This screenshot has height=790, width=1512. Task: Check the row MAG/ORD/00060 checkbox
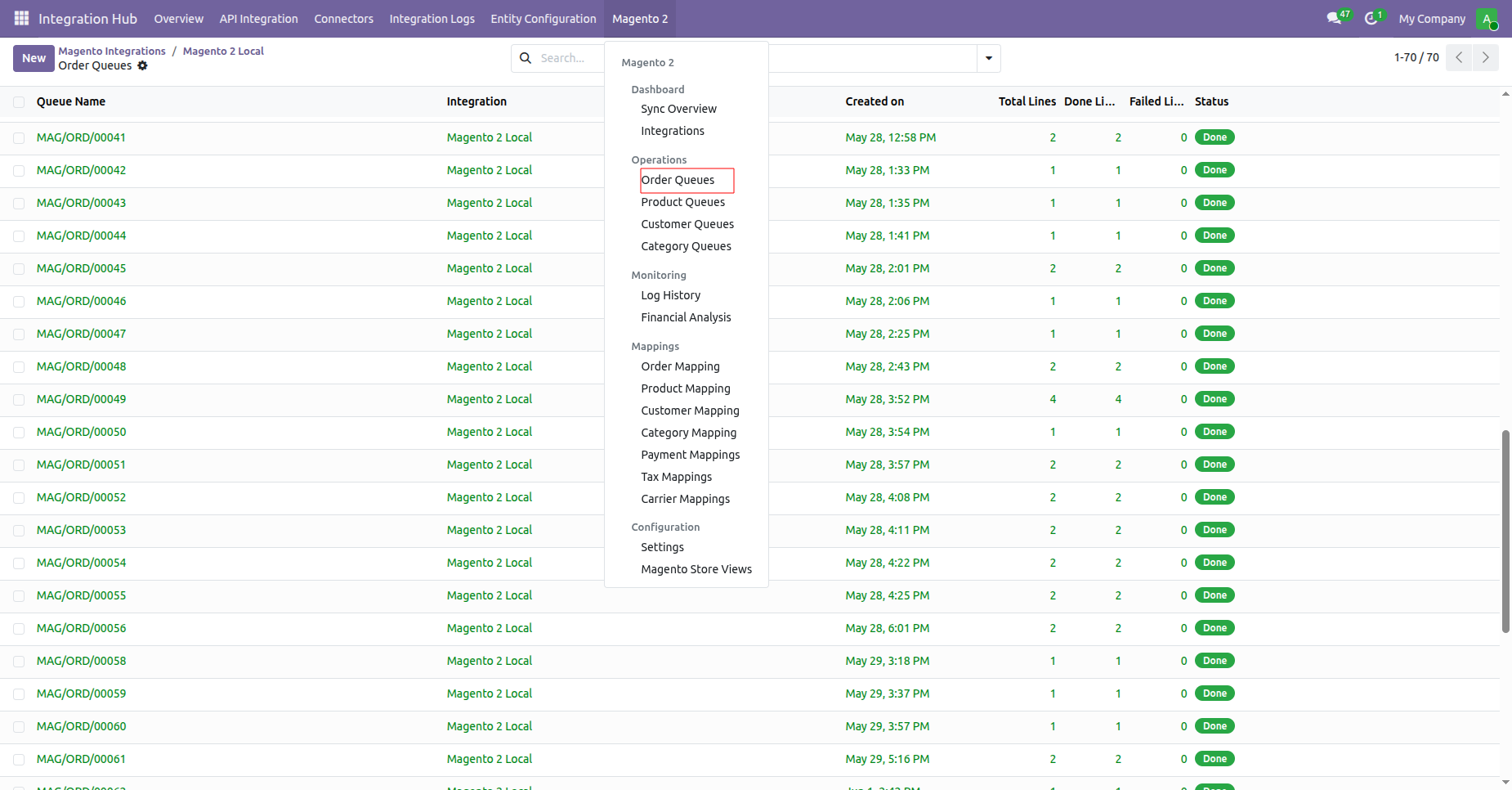pyautogui.click(x=19, y=727)
